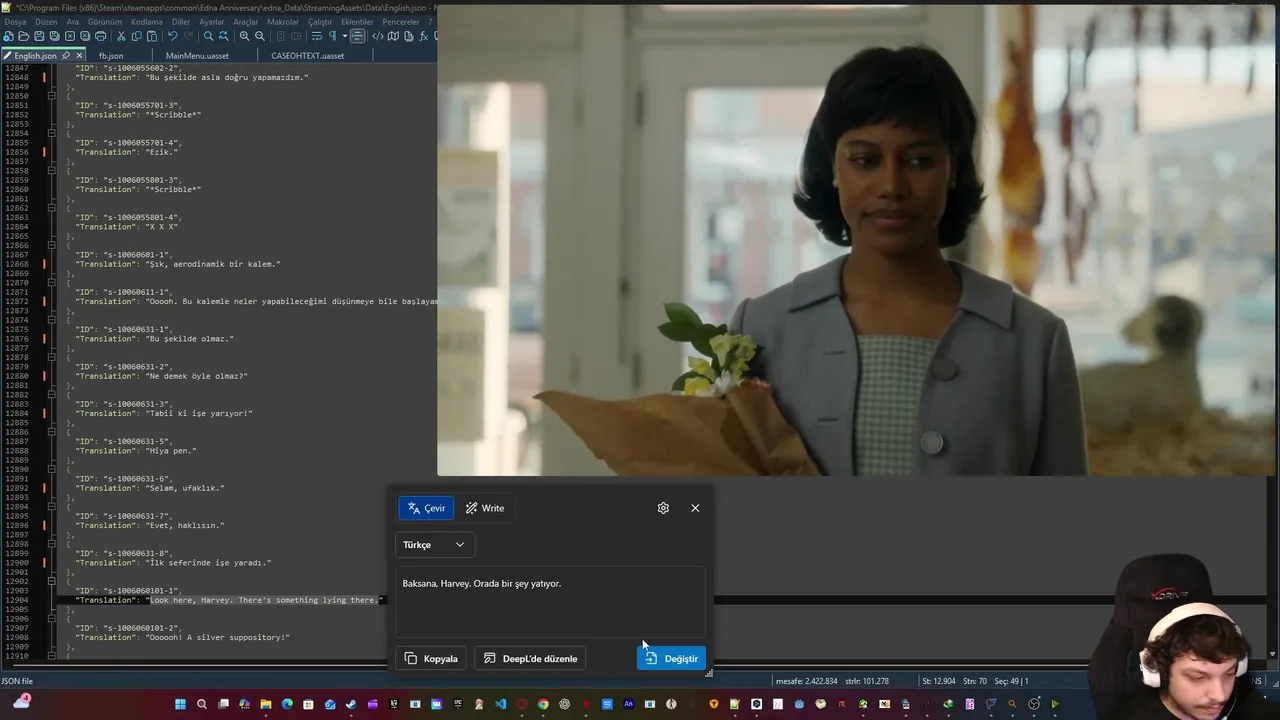The height and width of the screenshot is (720, 1280).
Task: Open the Dosya menu
Action: (15, 22)
